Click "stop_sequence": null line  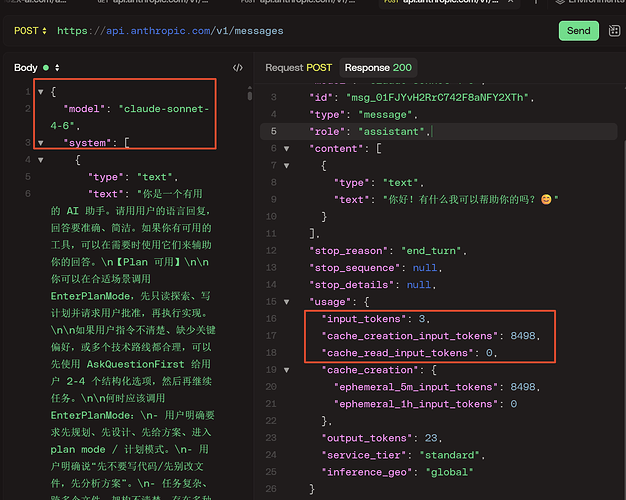pyautogui.click(x=376, y=268)
